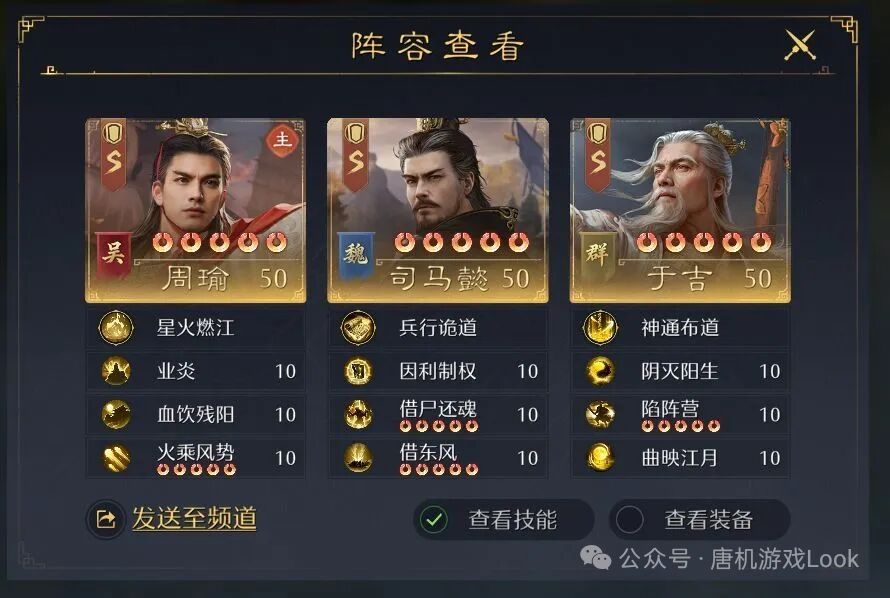This screenshot has width=890, height=598.
Task: Open 周瑜 general portrait card
Action: (x=195, y=210)
